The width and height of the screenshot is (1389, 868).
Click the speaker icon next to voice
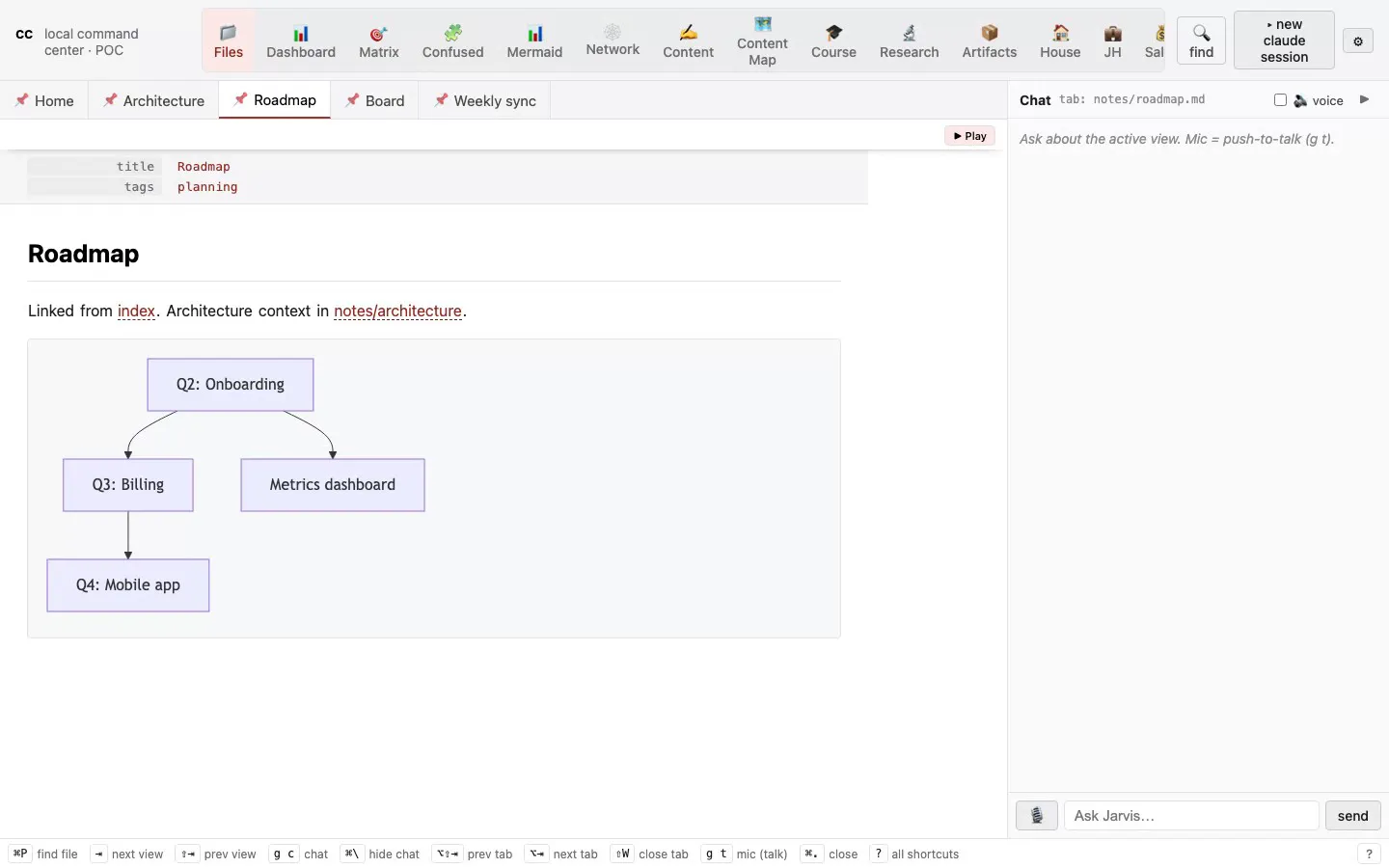pyautogui.click(x=1300, y=100)
